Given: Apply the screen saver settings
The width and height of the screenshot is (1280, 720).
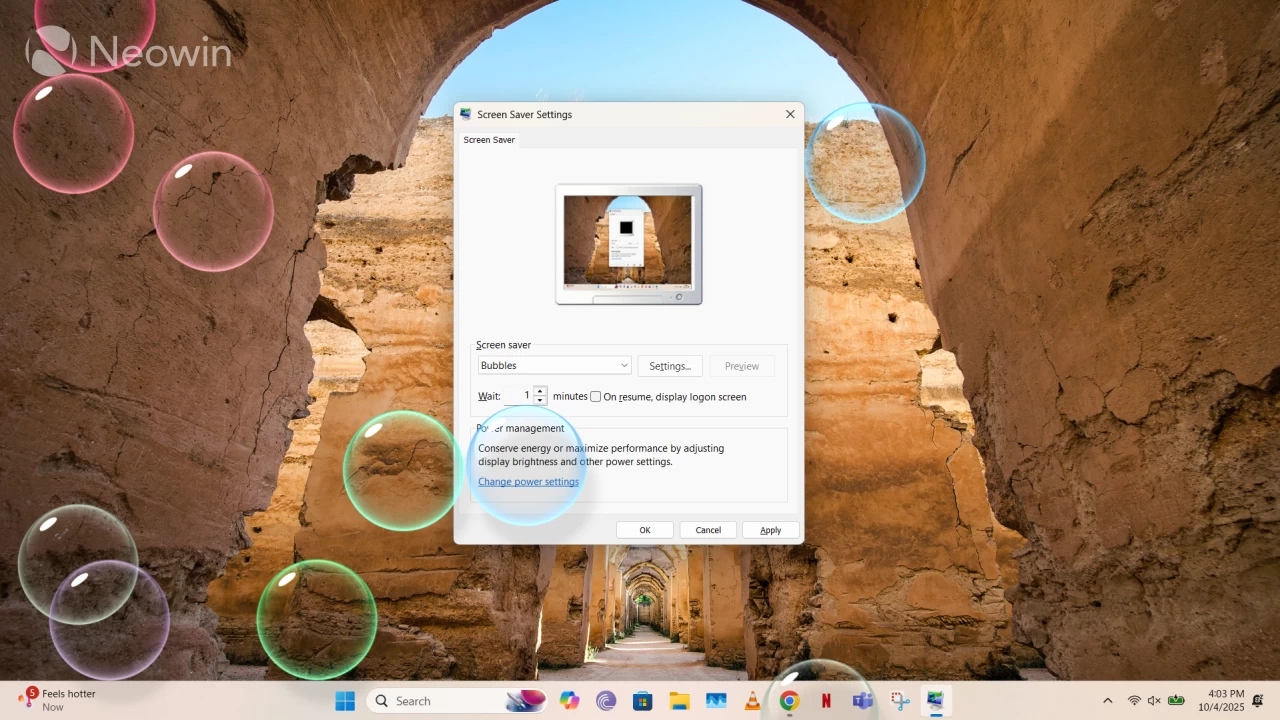Looking at the screenshot, I should (770, 529).
